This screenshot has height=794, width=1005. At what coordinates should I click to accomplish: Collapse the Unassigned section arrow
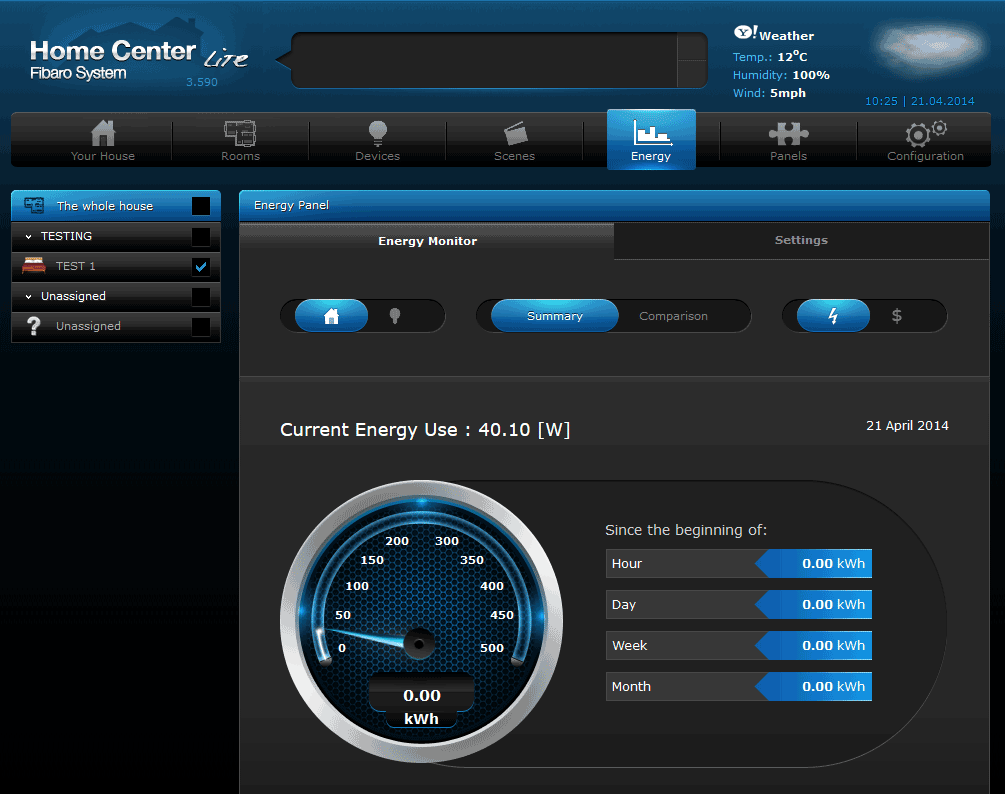click(x=28, y=297)
